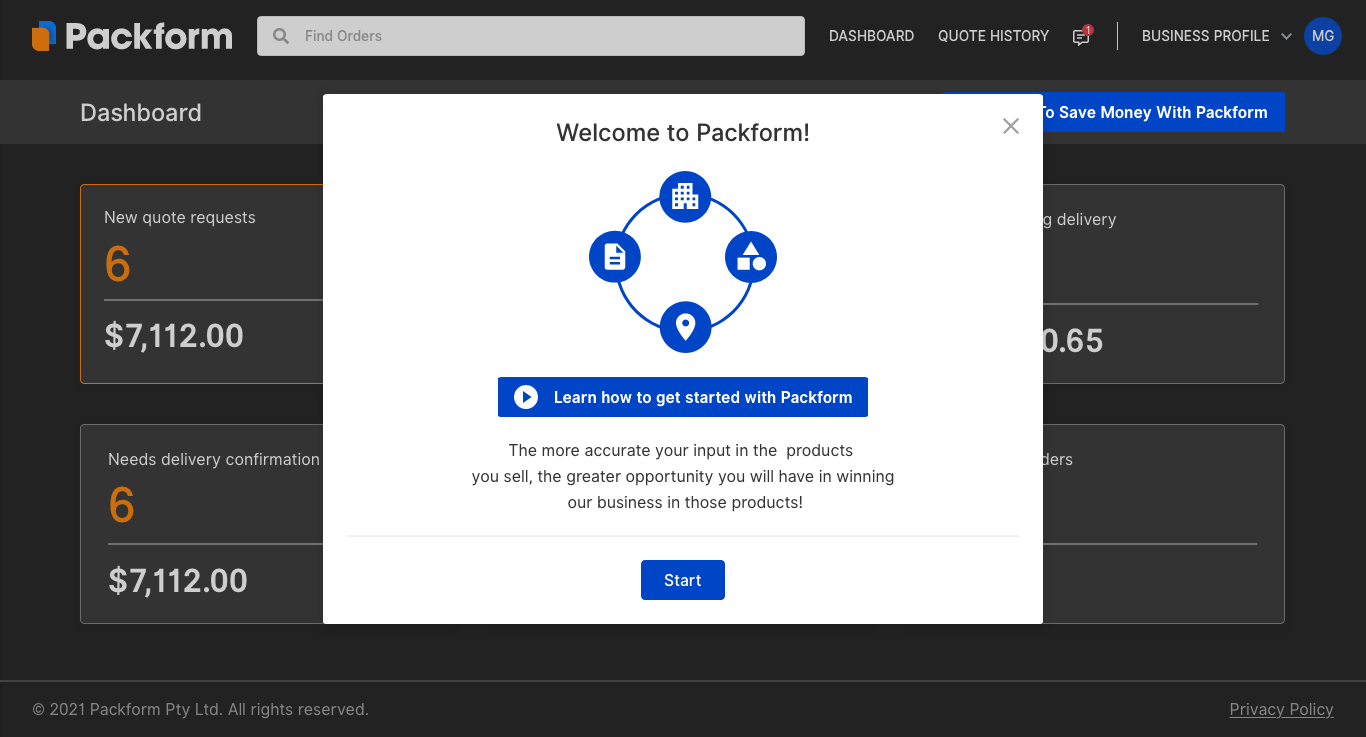Open Quote History from the top nav

pyautogui.click(x=993, y=36)
